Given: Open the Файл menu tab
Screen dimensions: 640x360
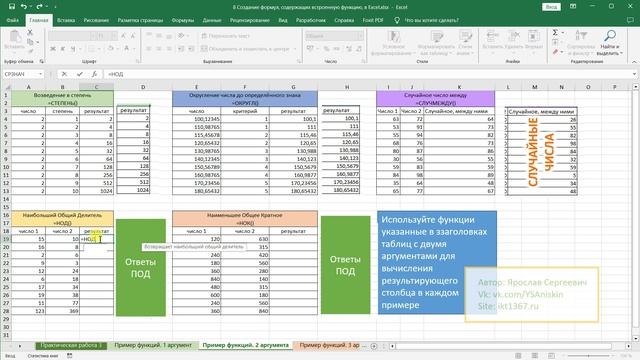Looking at the screenshot, I should (x=13, y=20).
